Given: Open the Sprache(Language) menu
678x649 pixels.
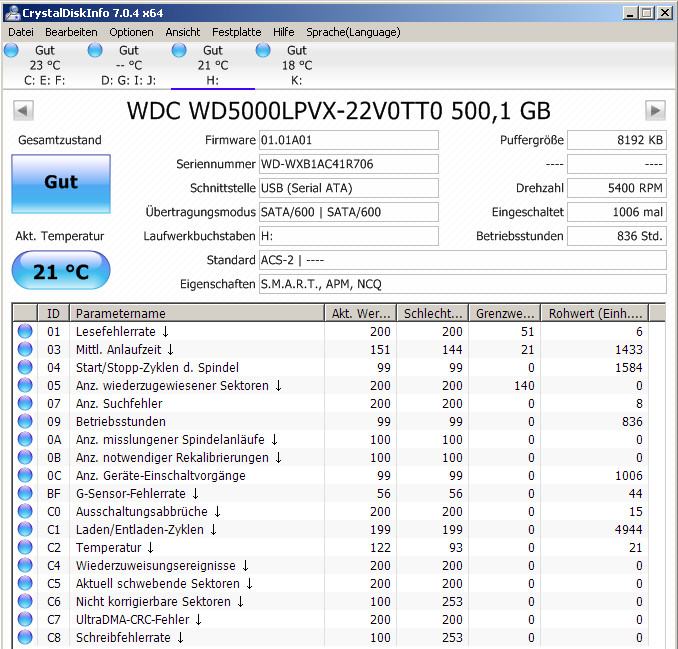Looking at the screenshot, I should pyautogui.click(x=353, y=32).
